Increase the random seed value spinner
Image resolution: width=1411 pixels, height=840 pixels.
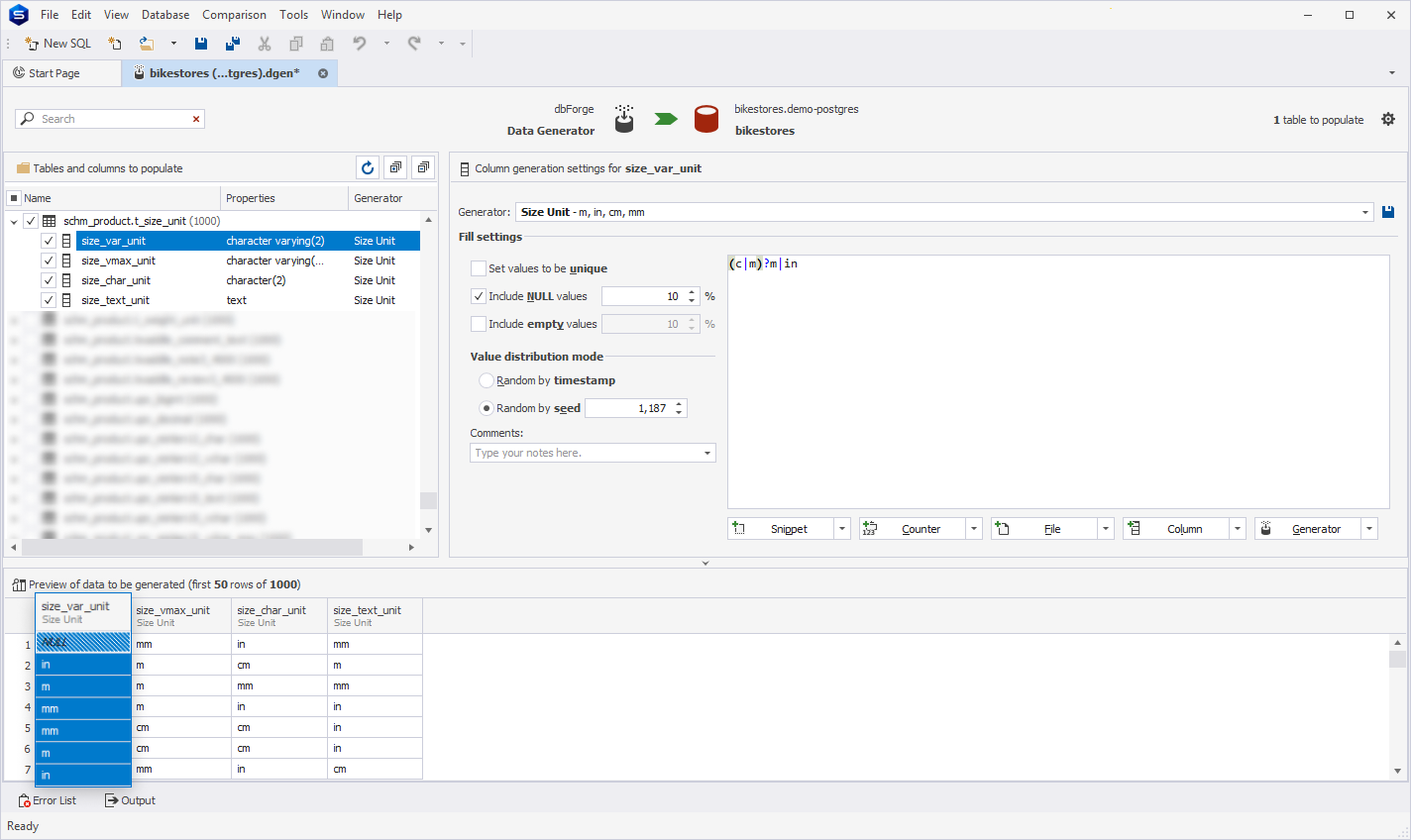click(679, 404)
